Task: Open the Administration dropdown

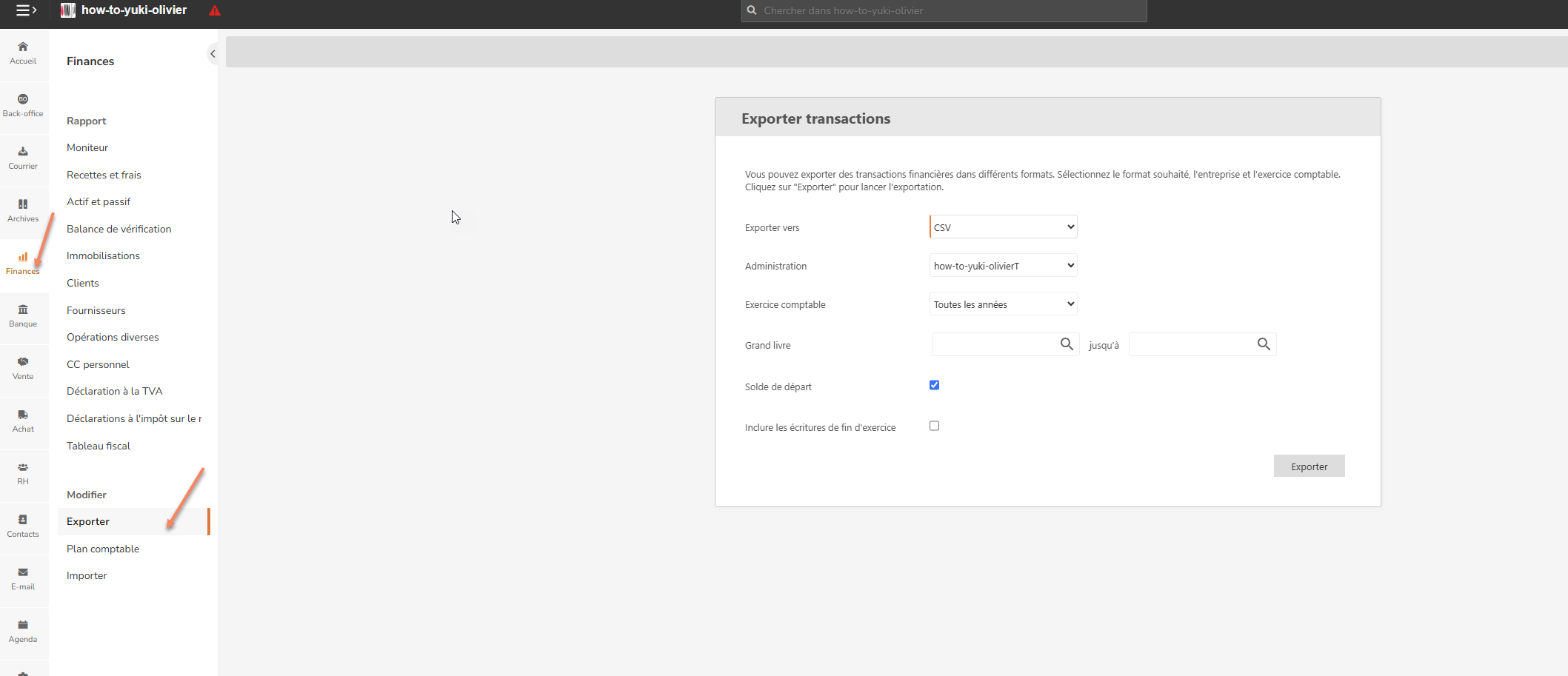Action: tap(1004, 265)
